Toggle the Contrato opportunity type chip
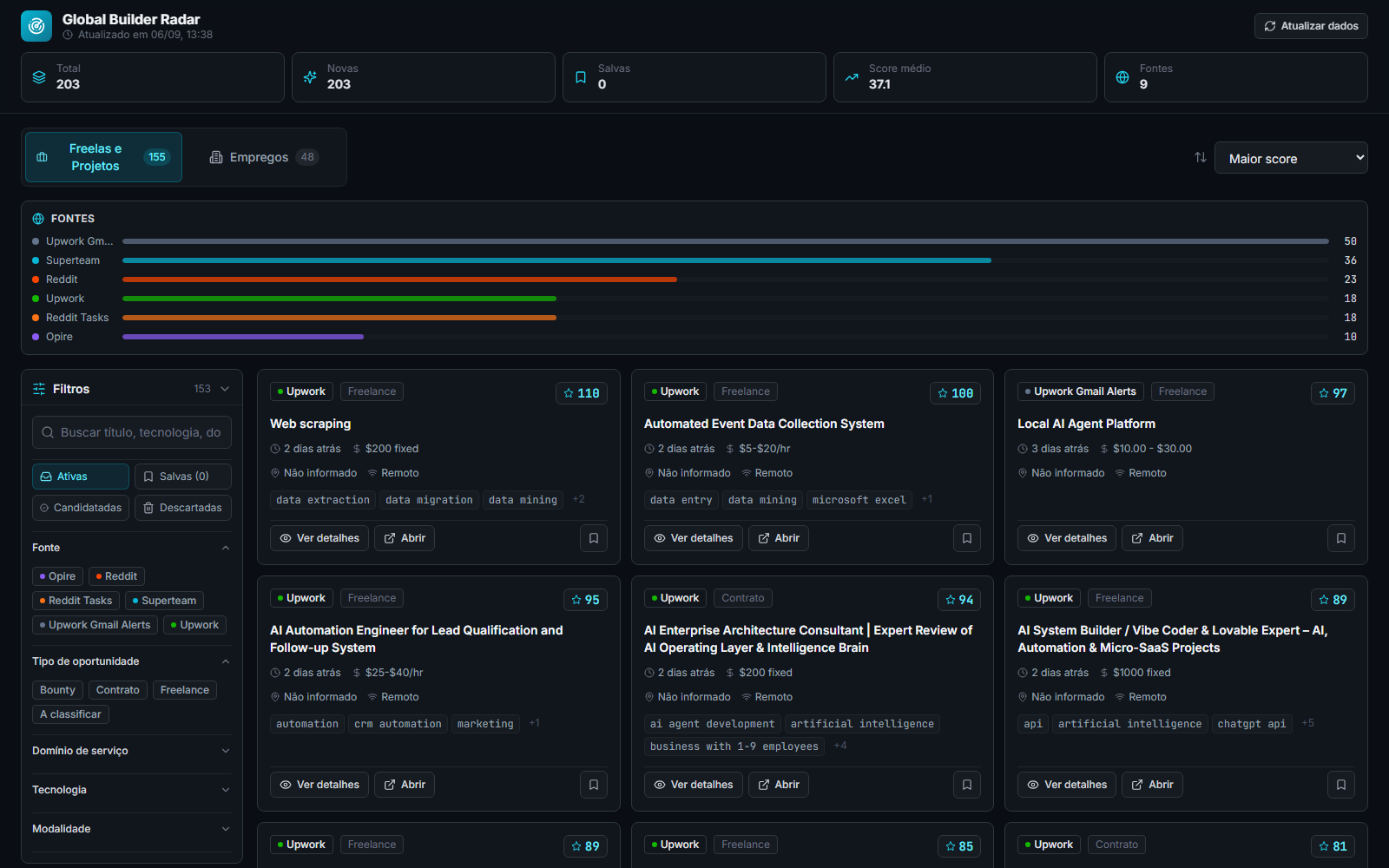 point(118,690)
